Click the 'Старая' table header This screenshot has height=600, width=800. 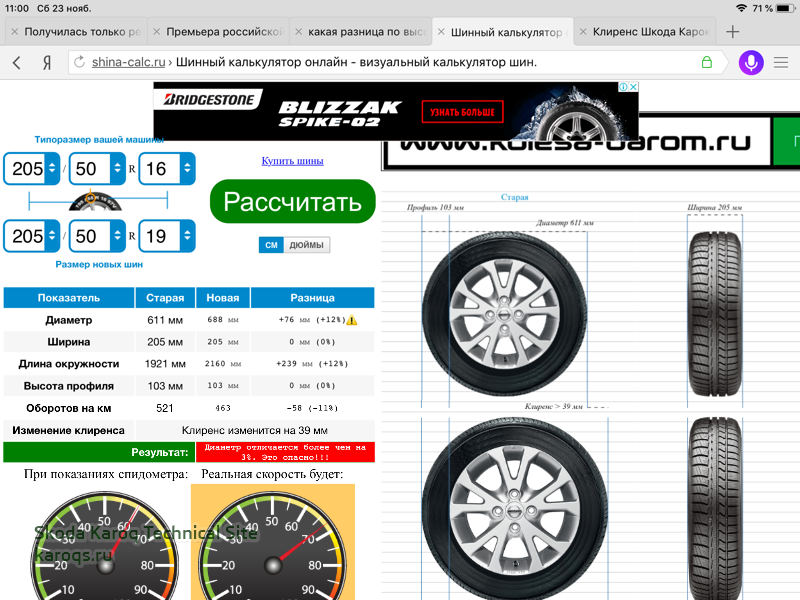click(x=165, y=297)
